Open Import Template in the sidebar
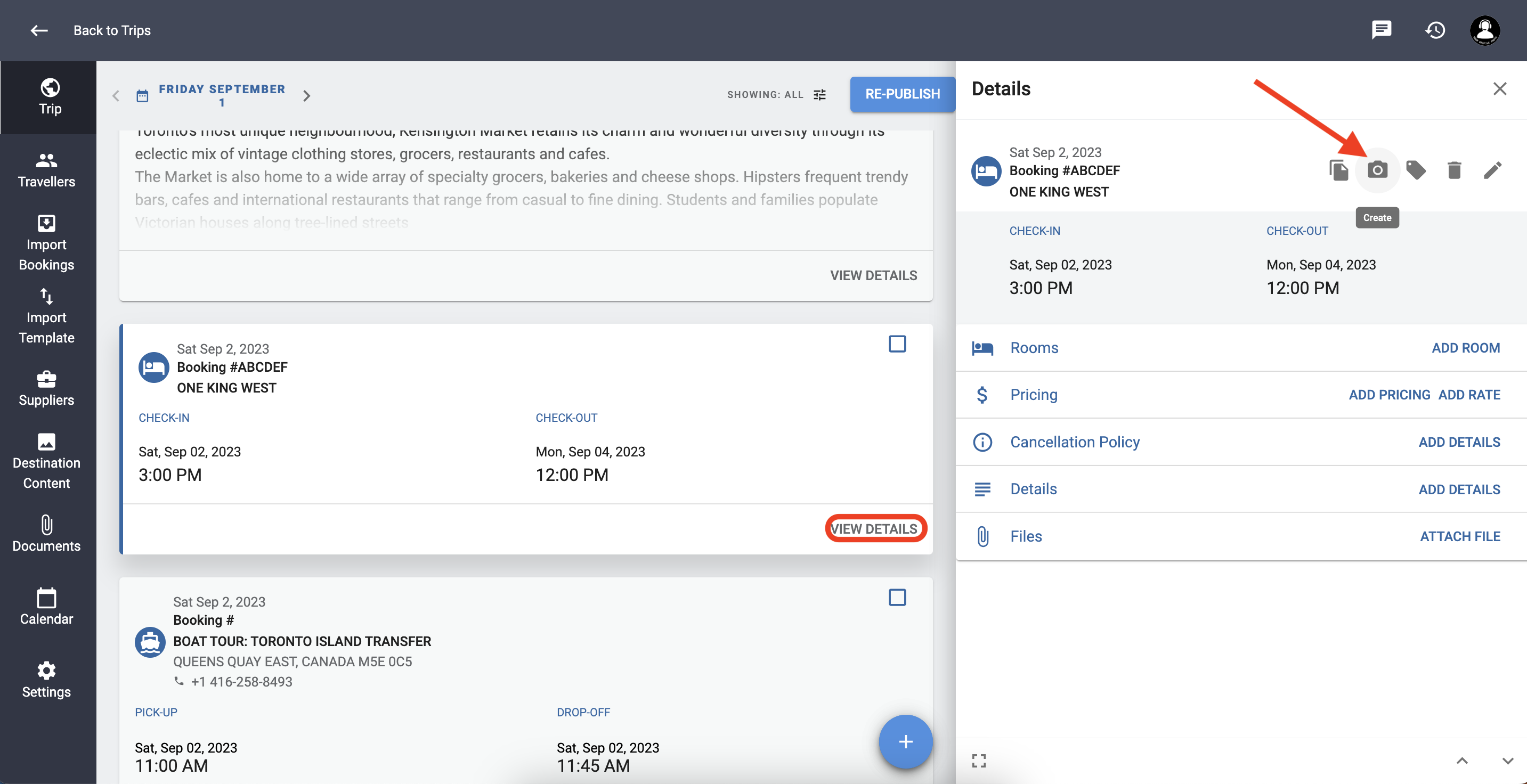 (46, 316)
